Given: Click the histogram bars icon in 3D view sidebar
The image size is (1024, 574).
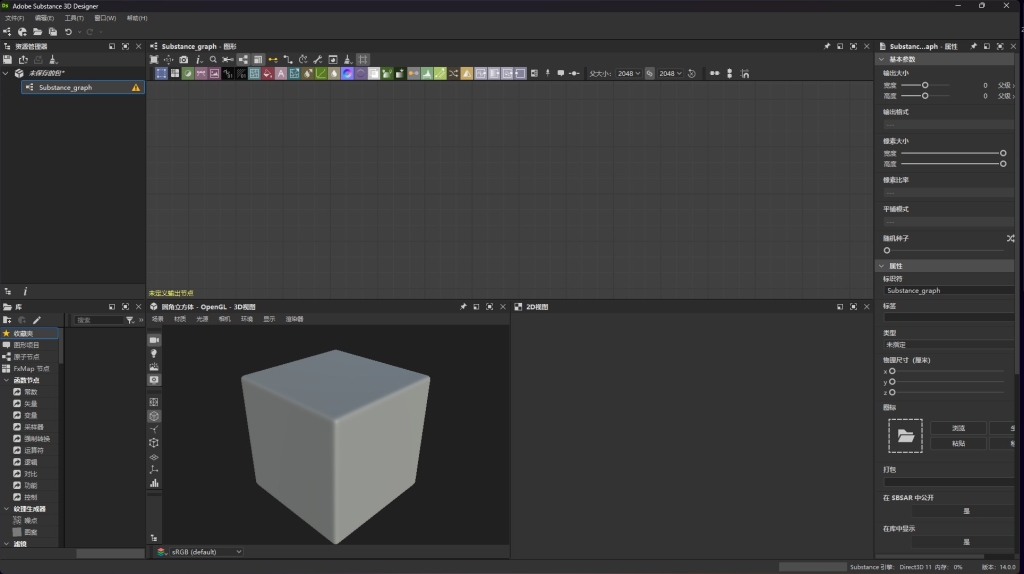Looking at the screenshot, I should 154,483.
